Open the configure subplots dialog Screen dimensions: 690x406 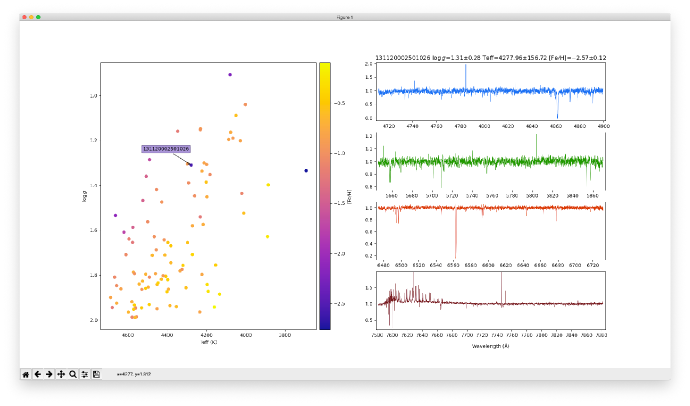point(85,373)
